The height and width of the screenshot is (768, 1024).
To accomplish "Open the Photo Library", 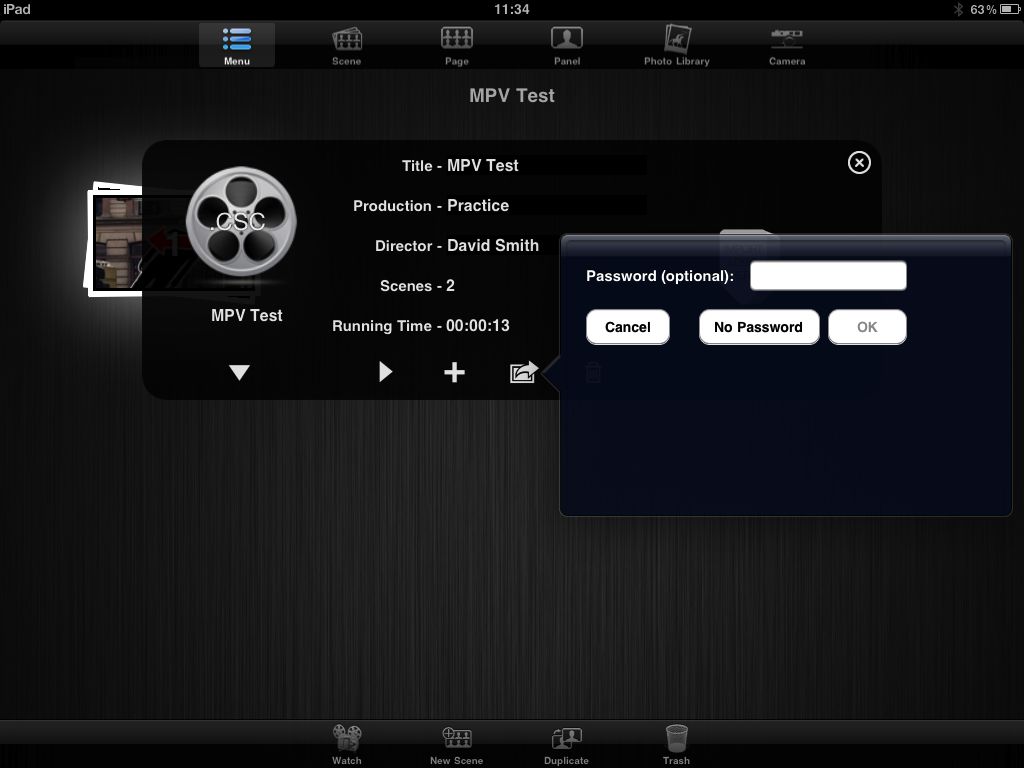I will (677, 45).
